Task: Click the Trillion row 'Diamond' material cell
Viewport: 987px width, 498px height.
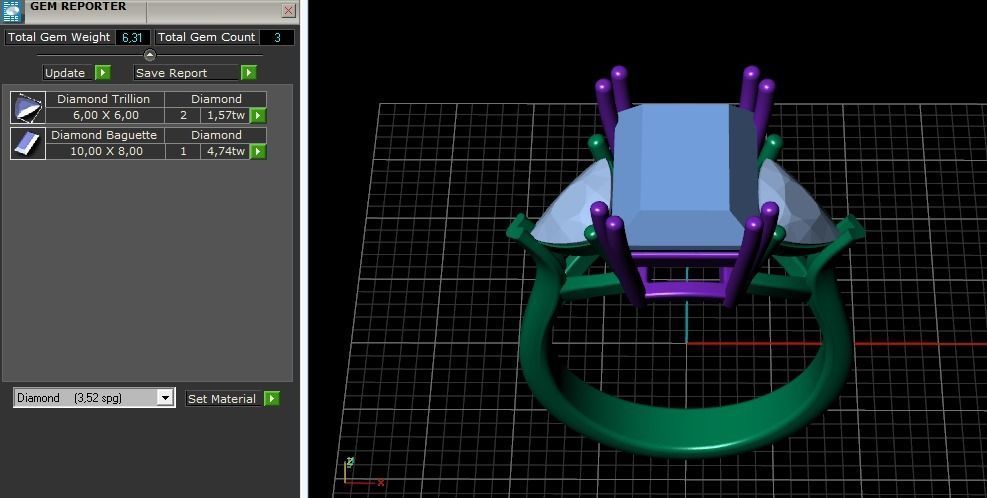Action: pyautogui.click(x=216, y=99)
